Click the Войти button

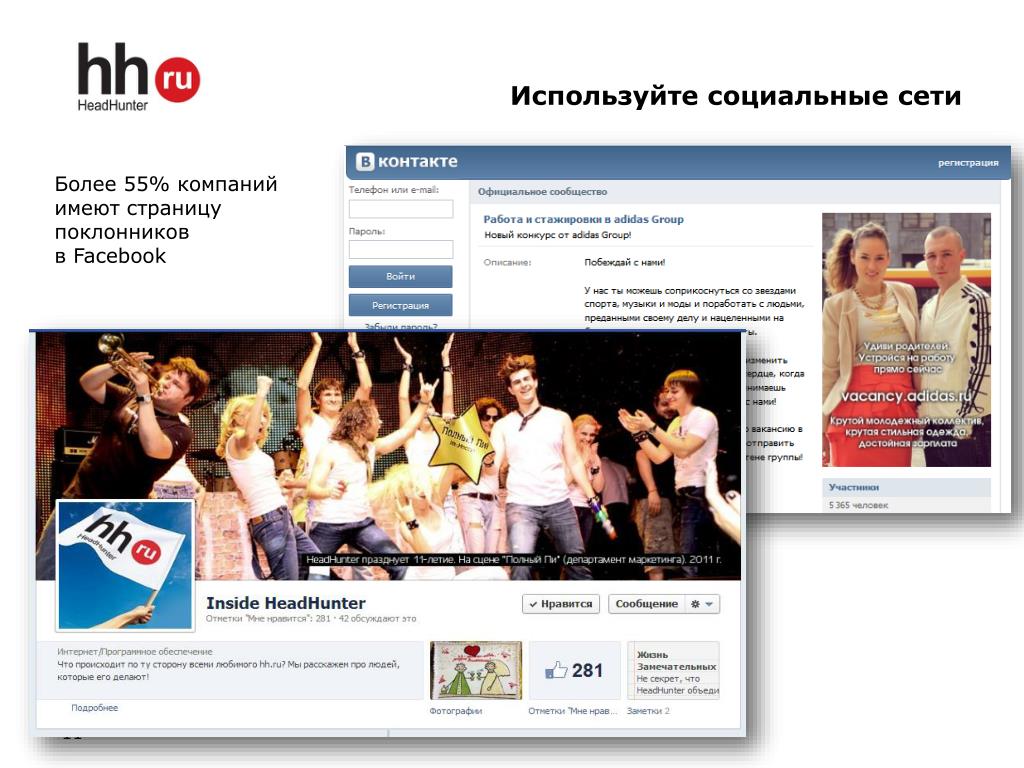click(400, 276)
